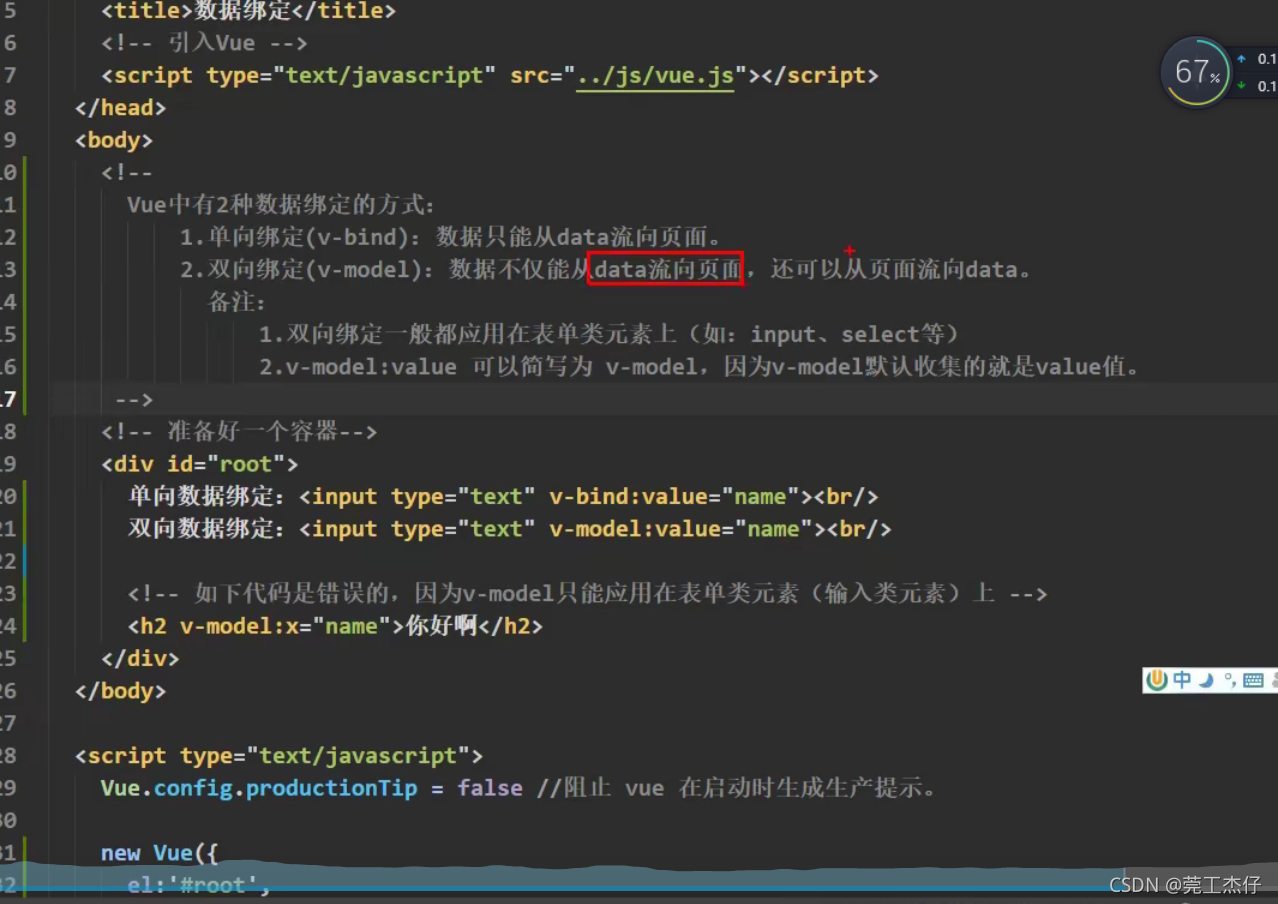1278x904 pixels.
Task: Click "1.单向绑定(v-bind)" in the comment
Action: point(300,237)
